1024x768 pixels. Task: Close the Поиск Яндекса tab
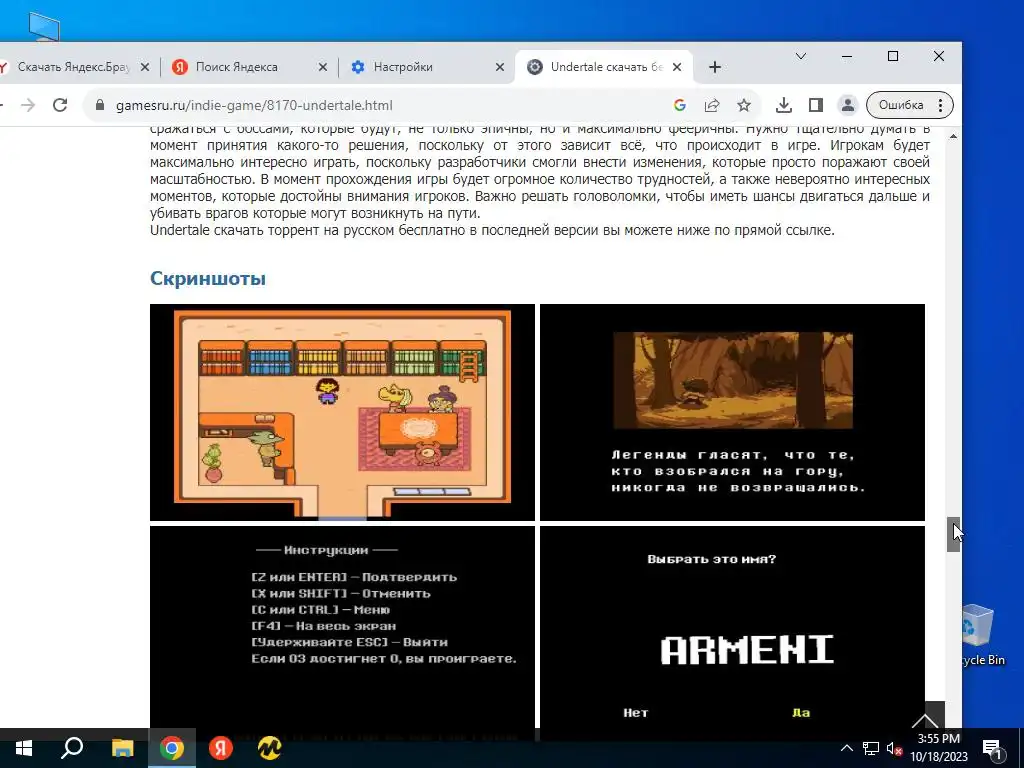coord(323,67)
